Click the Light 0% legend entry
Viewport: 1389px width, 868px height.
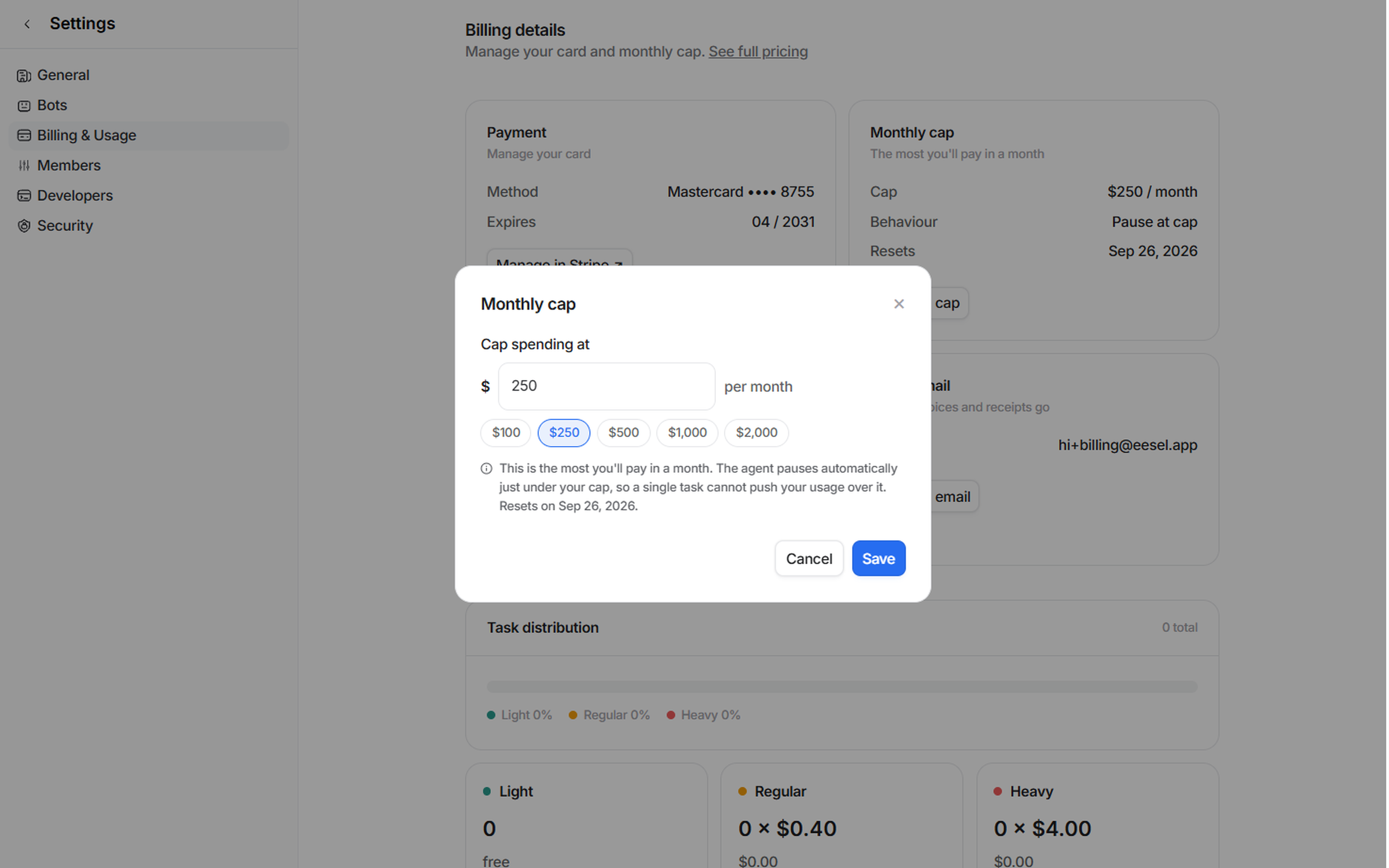(519, 715)
